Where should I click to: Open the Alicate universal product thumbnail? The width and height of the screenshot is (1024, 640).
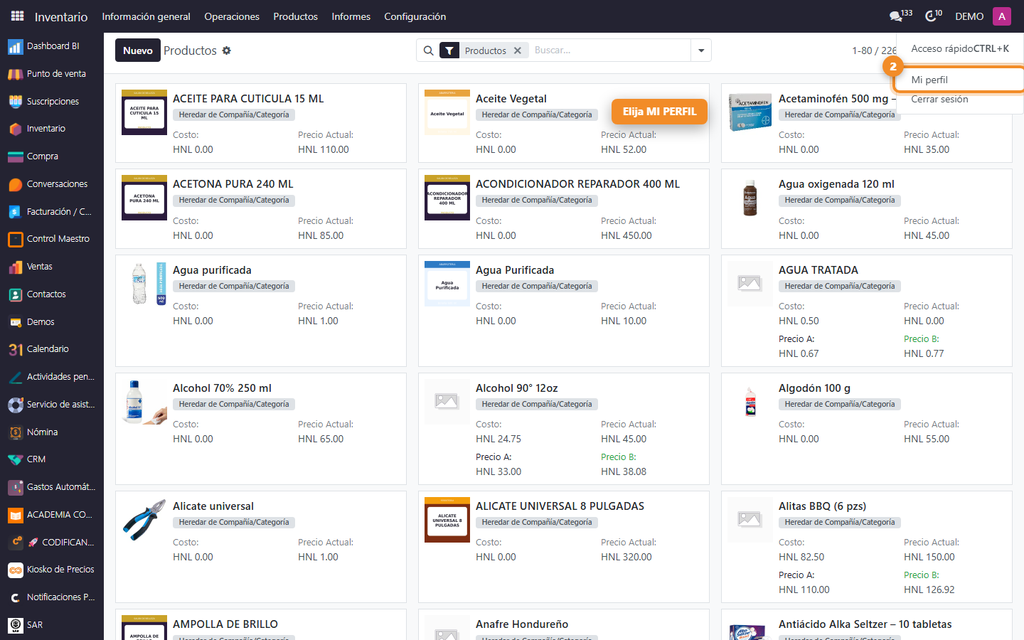tap(144, 521)
